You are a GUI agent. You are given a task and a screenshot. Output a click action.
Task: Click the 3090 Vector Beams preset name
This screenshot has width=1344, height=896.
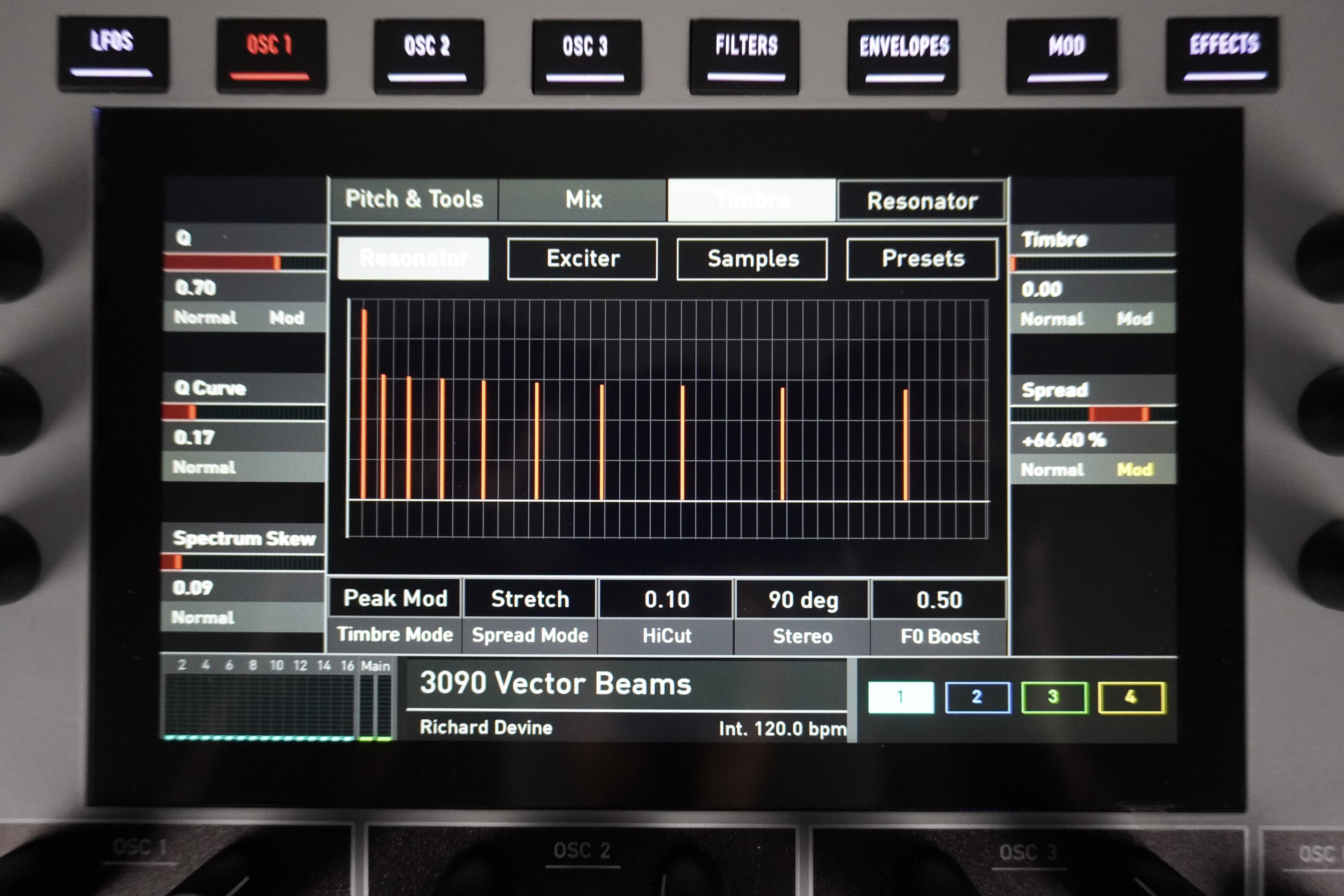click(x=555, y=683)
